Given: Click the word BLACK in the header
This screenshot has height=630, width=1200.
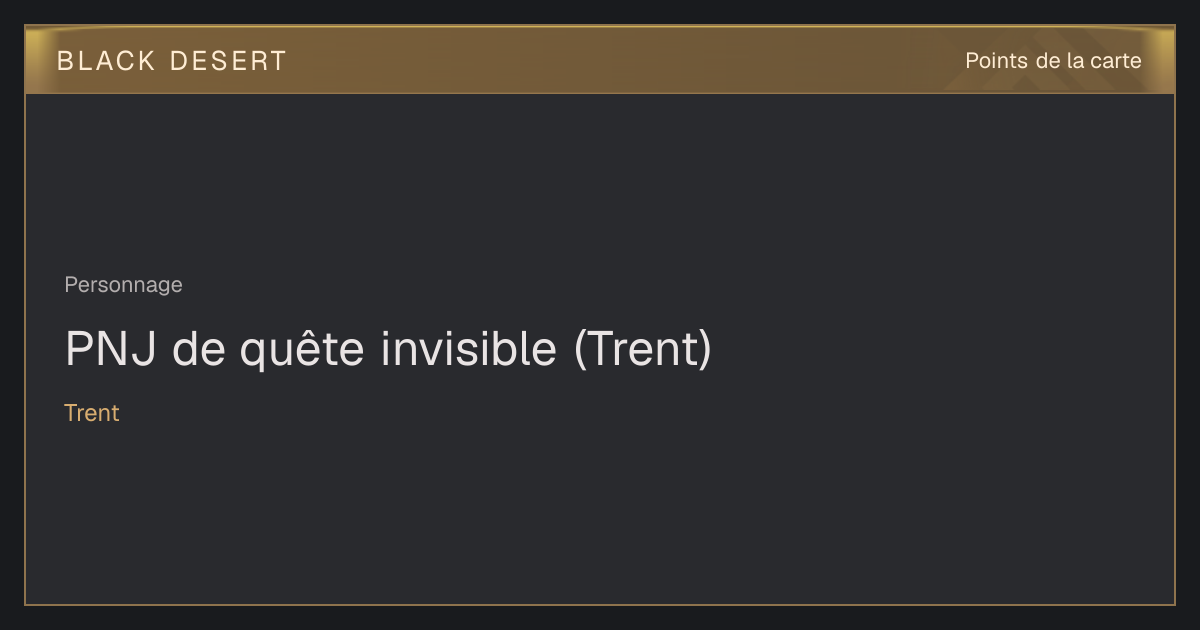Looking at the screenshot, I should pyautogui.click(x=106, y=61).
